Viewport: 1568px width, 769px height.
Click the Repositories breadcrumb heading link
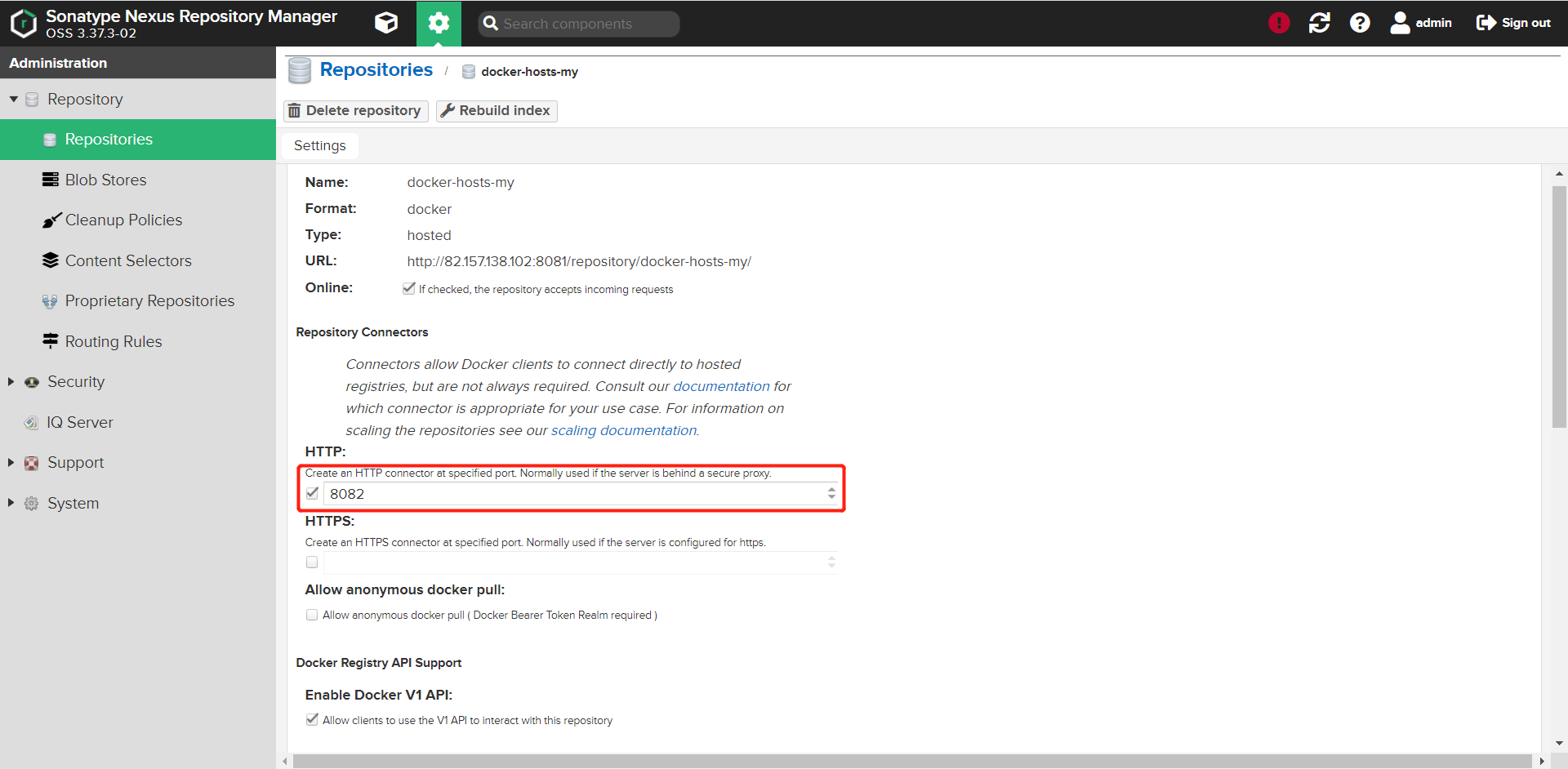pos(376,70)
